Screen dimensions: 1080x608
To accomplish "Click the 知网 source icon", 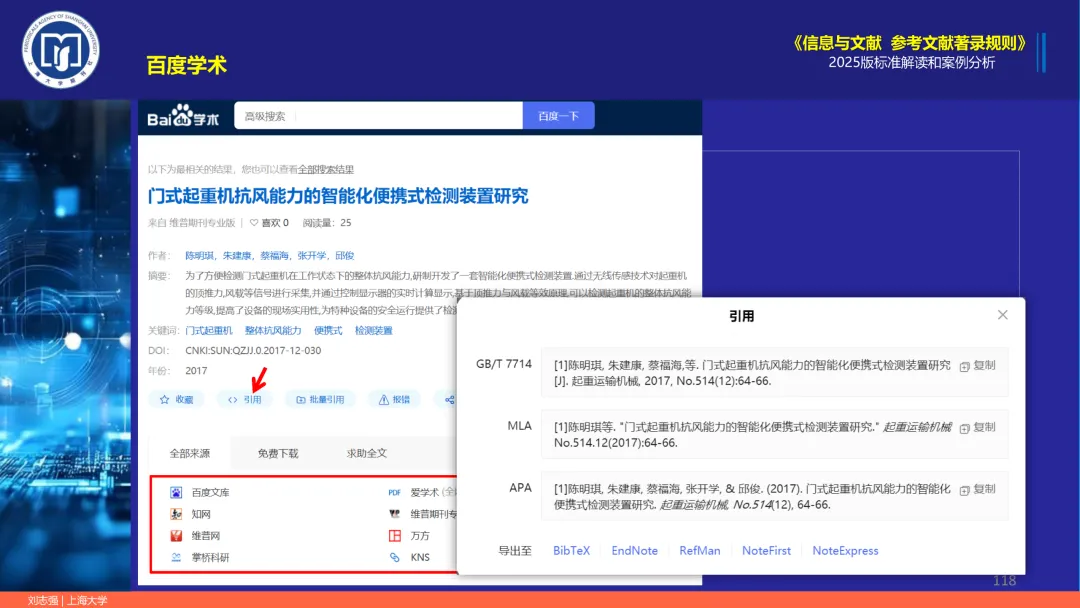I will pyautogui.click(x=176, y=514).
